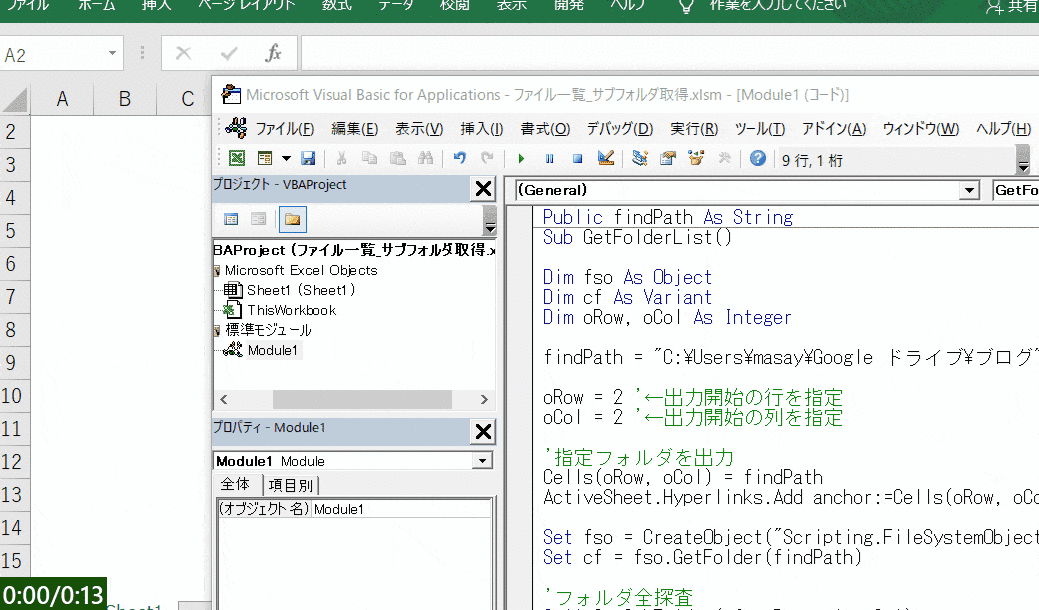
Task: Open the ウィンドウ(W) menu
Action: (x=920, y=128)
